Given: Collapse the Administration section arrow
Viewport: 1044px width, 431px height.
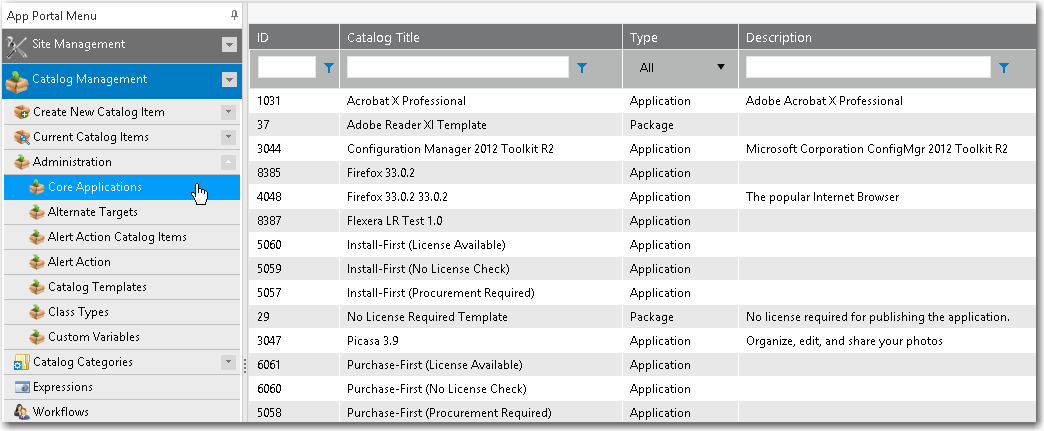Looking at the screenshot, I should (229, 162).
